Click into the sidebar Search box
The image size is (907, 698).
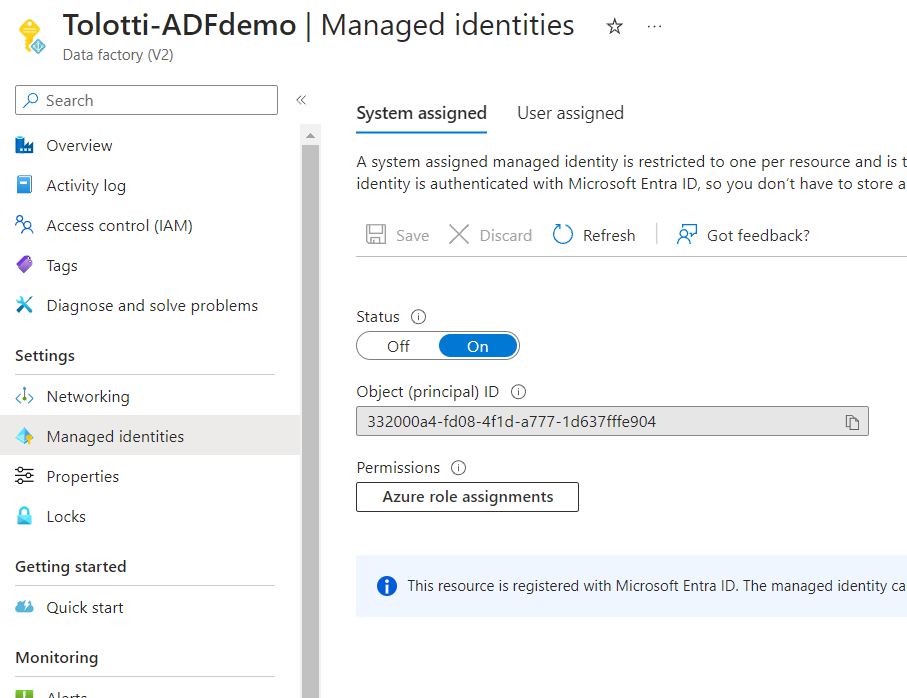pos(146,100)
